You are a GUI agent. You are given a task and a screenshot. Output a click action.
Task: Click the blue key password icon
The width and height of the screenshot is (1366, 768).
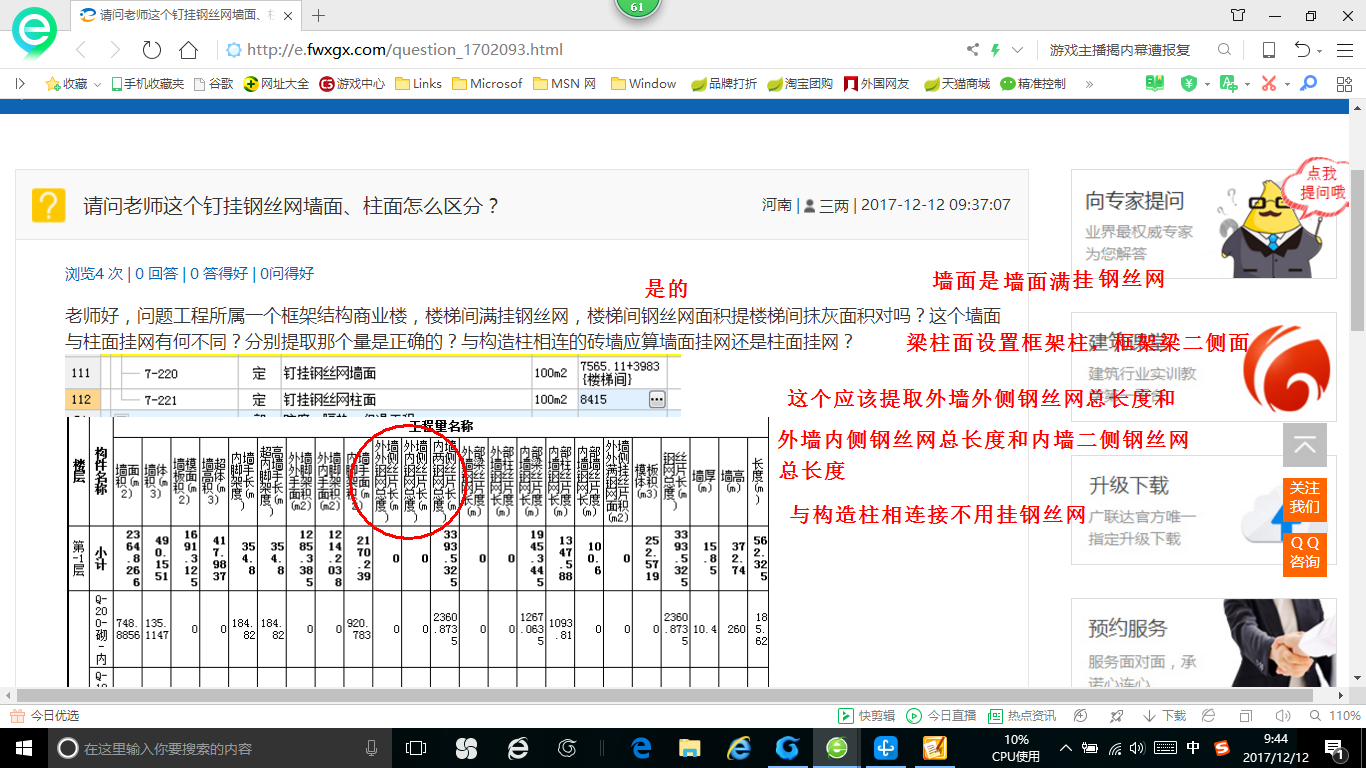pyautogui.click(x=1309, y=84)
